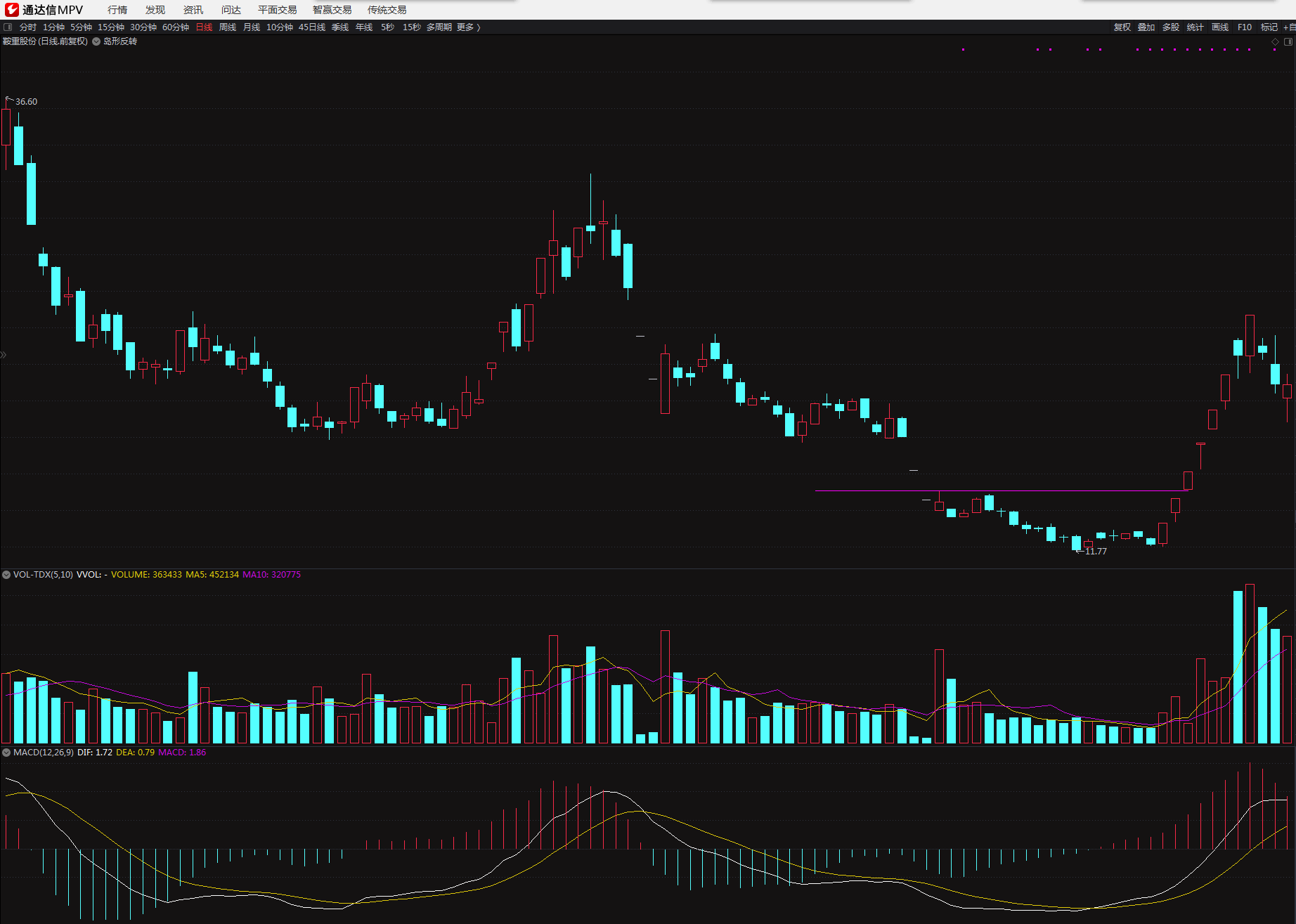
Task: Click the magenta horizontal line on chart
Action: pyautogui.click(x=1002, y=490)
